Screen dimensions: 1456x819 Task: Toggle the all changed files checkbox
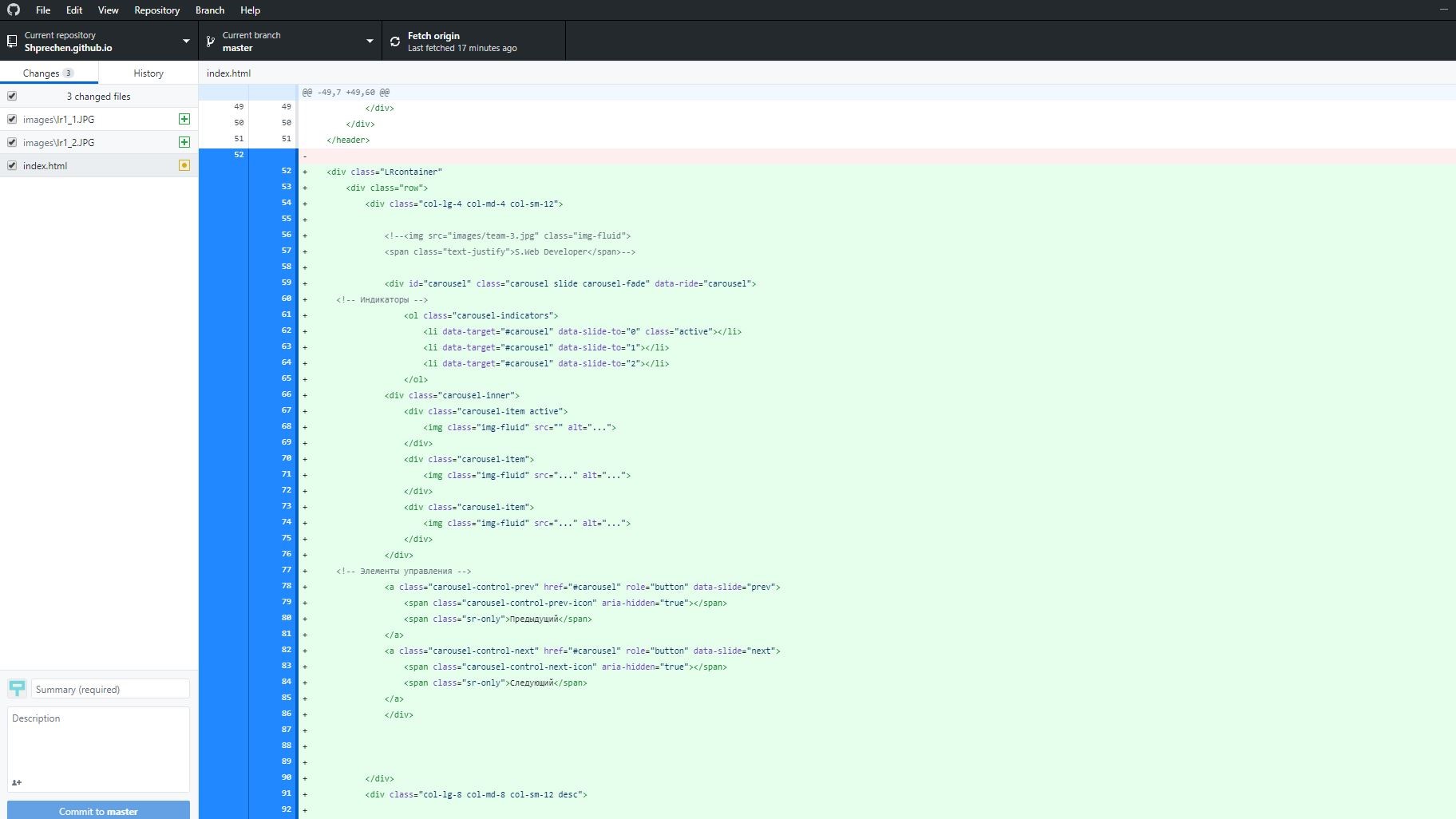(12, 96)
